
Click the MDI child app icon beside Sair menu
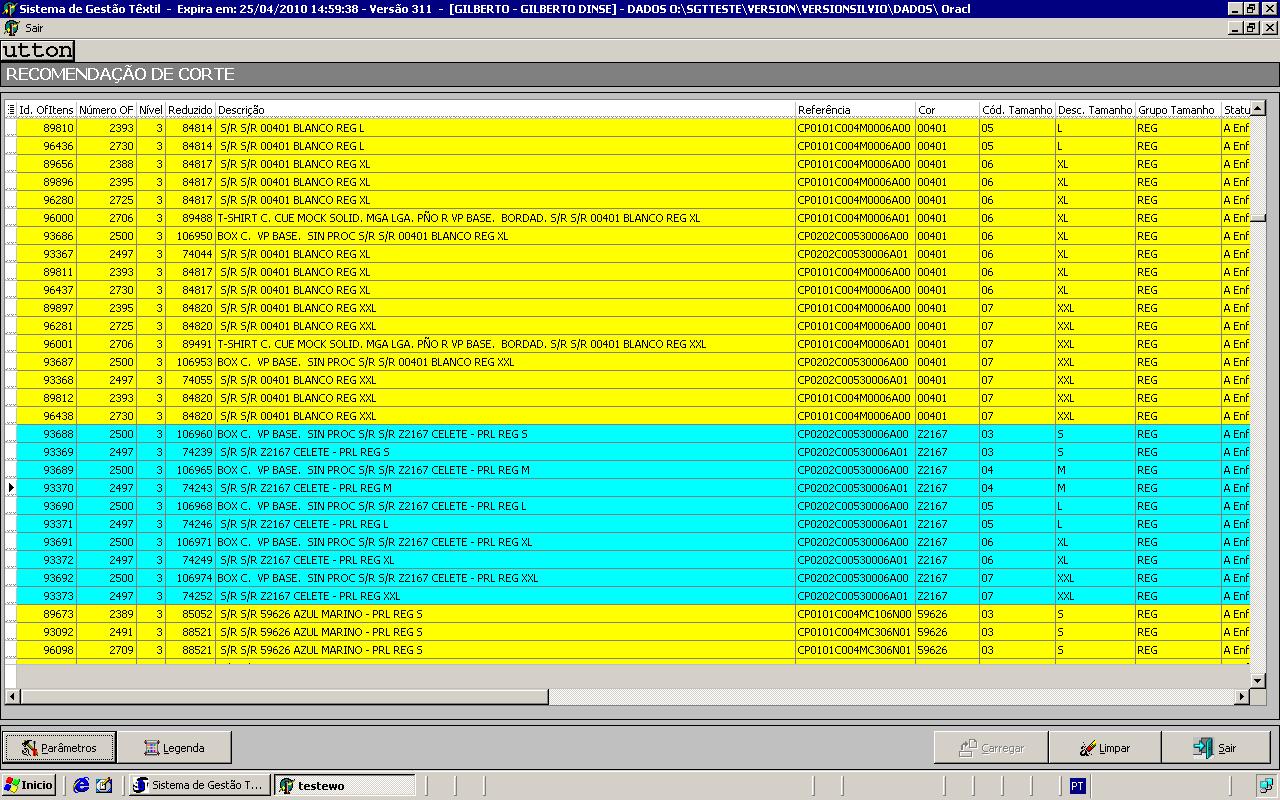pyautogui.click(x=11, y=28)
